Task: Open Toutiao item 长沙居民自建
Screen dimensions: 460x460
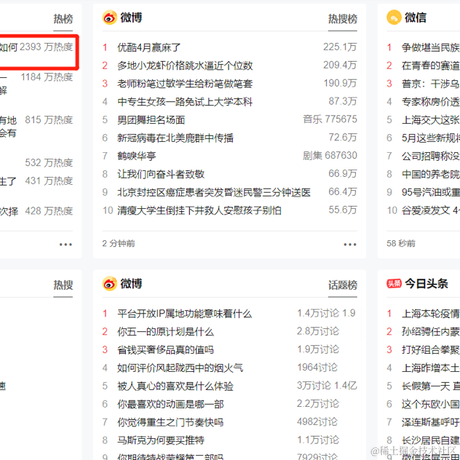Action: point(431,440)
